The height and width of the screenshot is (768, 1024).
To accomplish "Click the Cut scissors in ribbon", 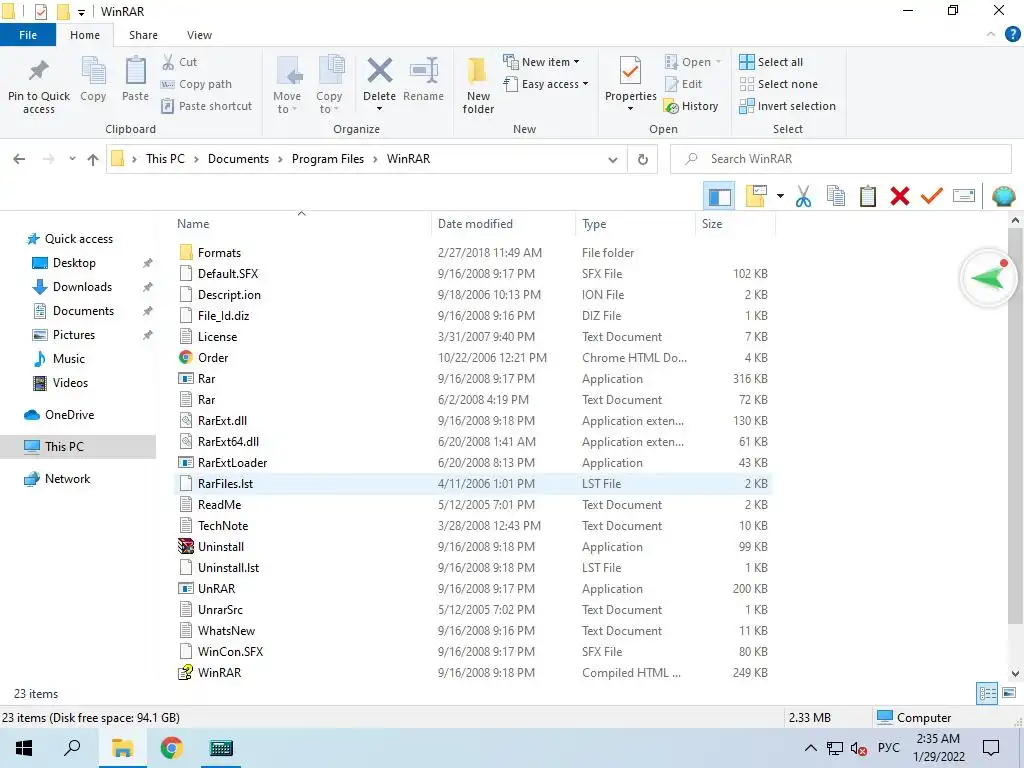I will click(168, 62).
